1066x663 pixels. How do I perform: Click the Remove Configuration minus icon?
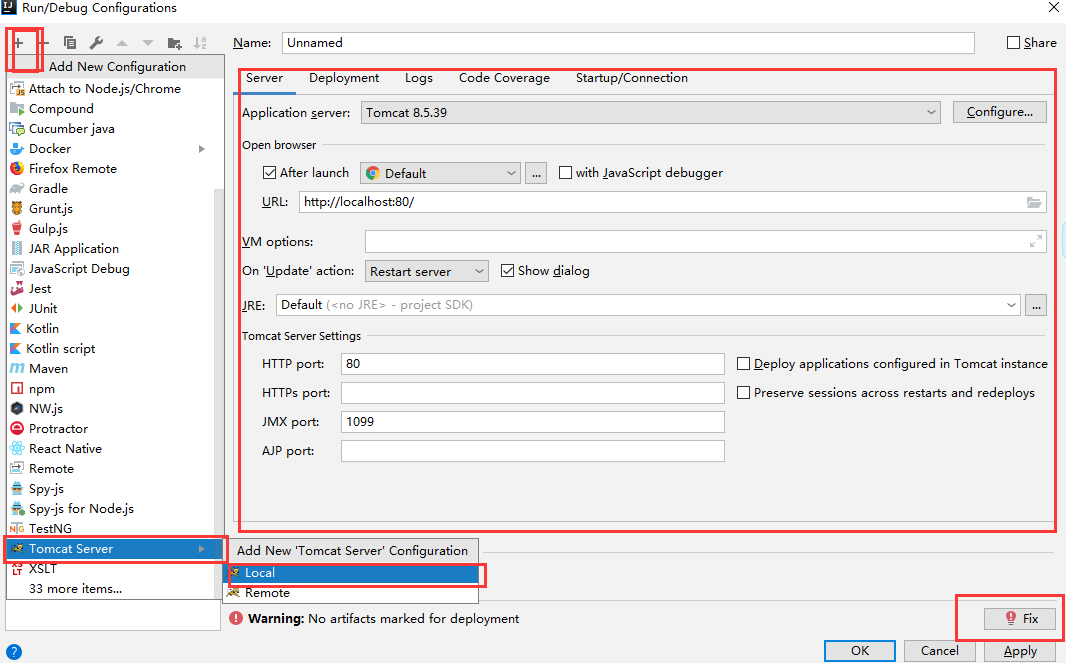pos(44,43)
